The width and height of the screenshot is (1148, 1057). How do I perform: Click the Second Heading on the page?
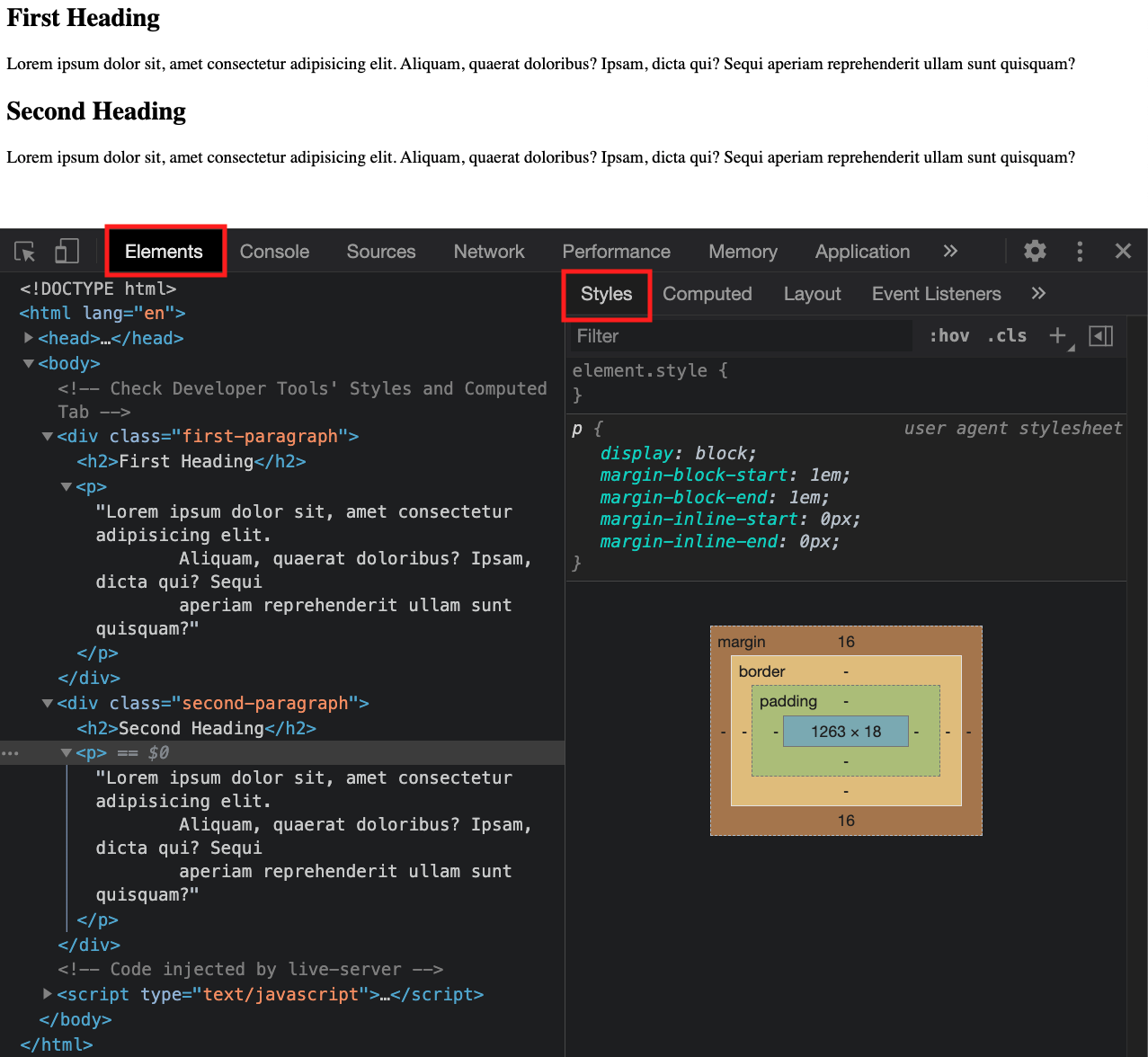click(96, 111)
